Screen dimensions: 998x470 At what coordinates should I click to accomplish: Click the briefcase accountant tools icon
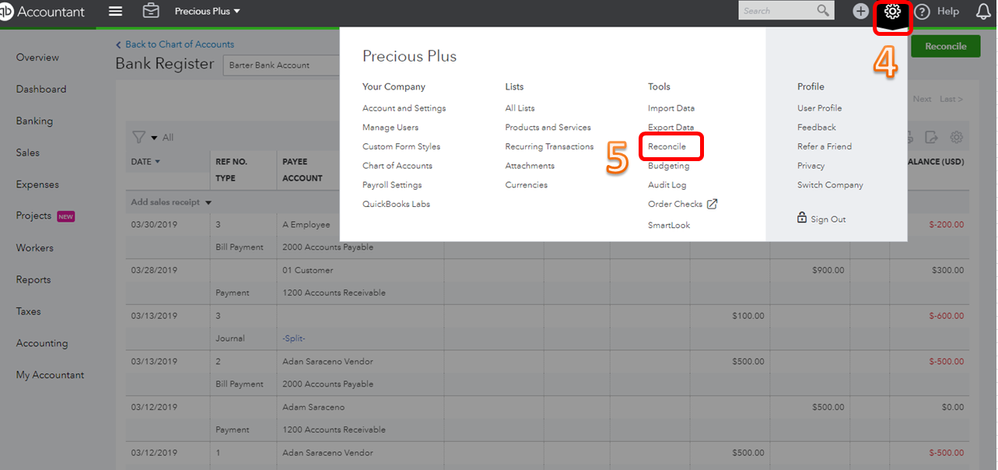tap(151, 11)
